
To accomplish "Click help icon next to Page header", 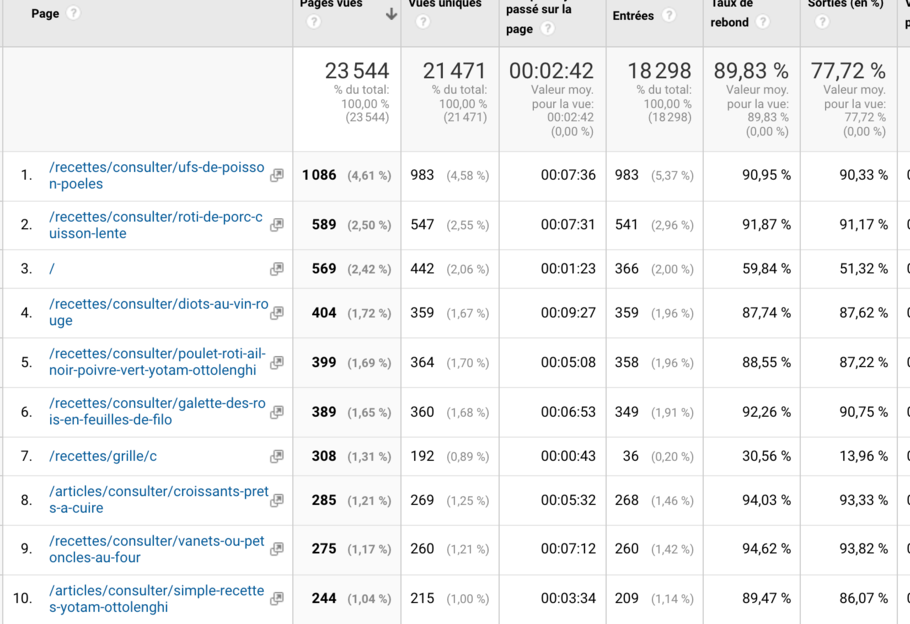I will (73, 14).
